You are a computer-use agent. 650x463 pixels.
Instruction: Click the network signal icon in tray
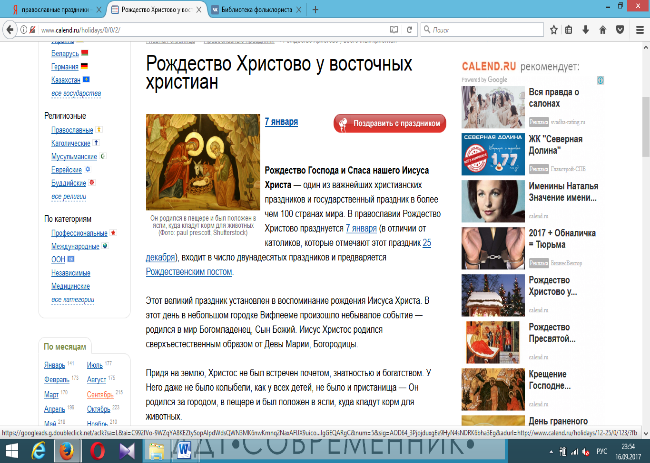tap(575, 452)
